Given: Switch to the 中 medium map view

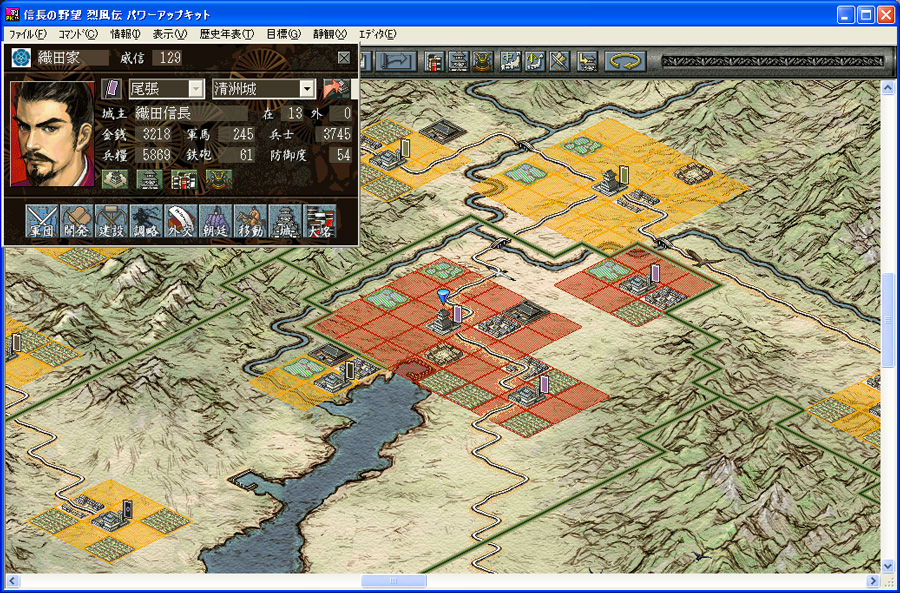Looking at the screenshot, I should [510, 61].
